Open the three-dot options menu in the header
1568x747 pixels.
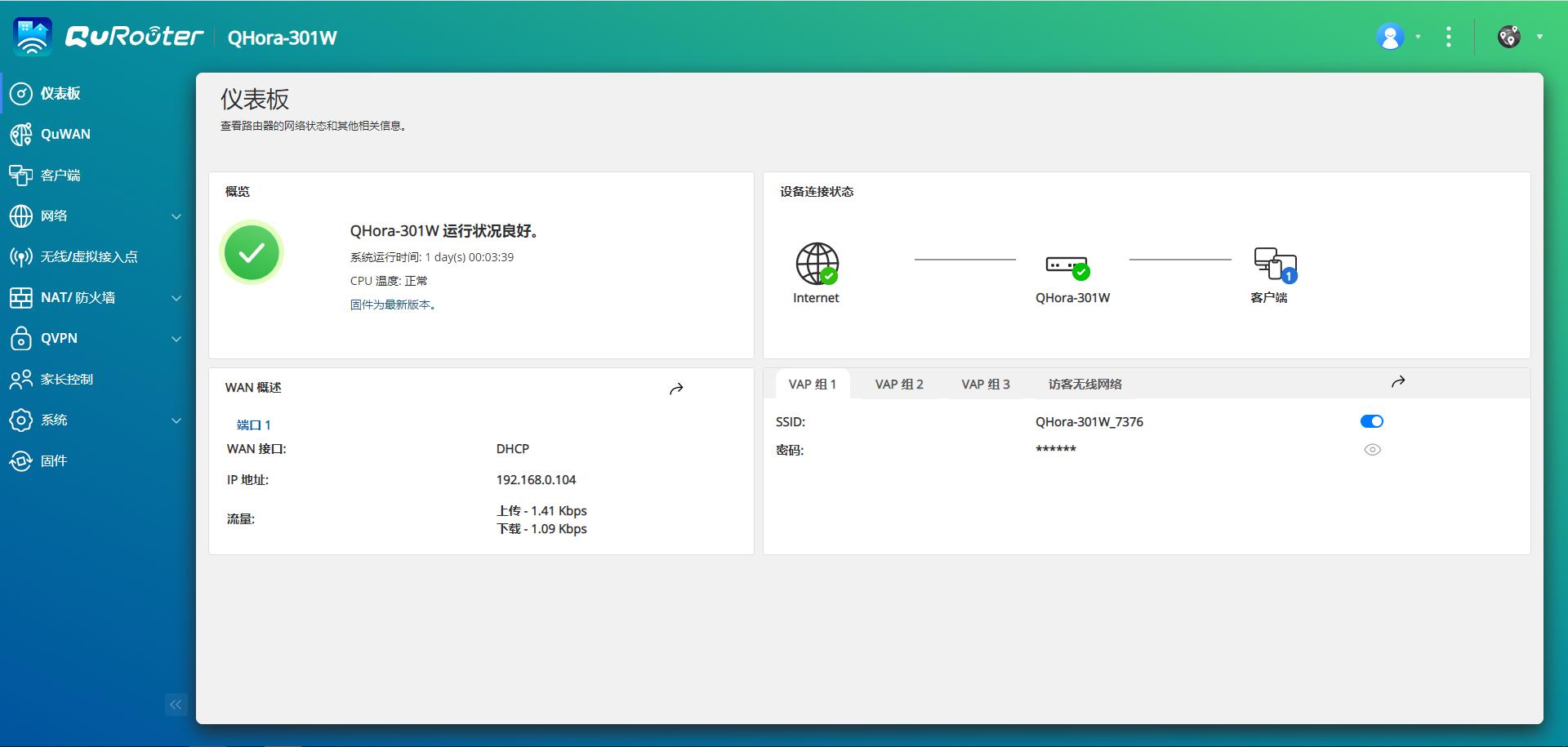1448,36
